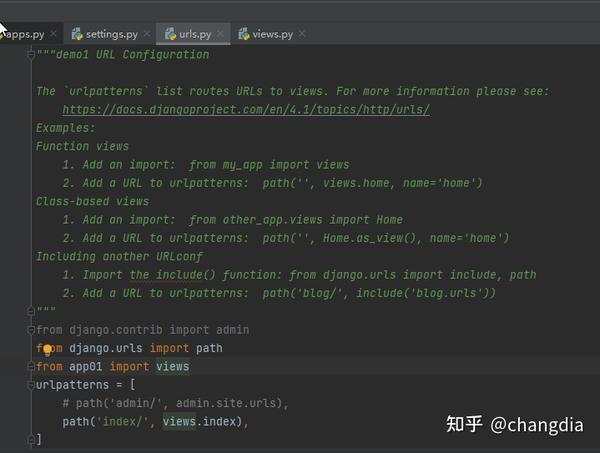Click 'Home.as_view()' example line
This screenshot has width=600, height=453.
[x=370, y=238]
